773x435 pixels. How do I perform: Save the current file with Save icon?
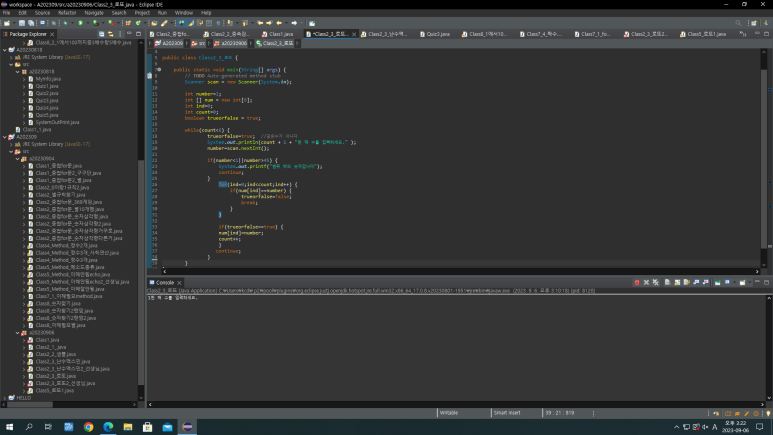(x=22, y=23)
